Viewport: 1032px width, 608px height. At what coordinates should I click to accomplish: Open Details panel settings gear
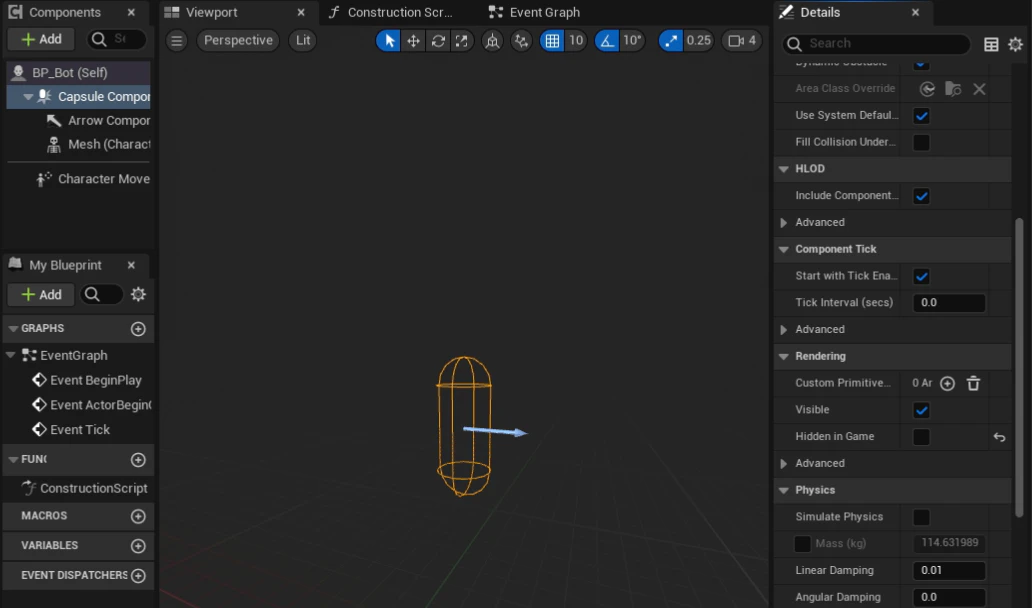coord(1016,44)
